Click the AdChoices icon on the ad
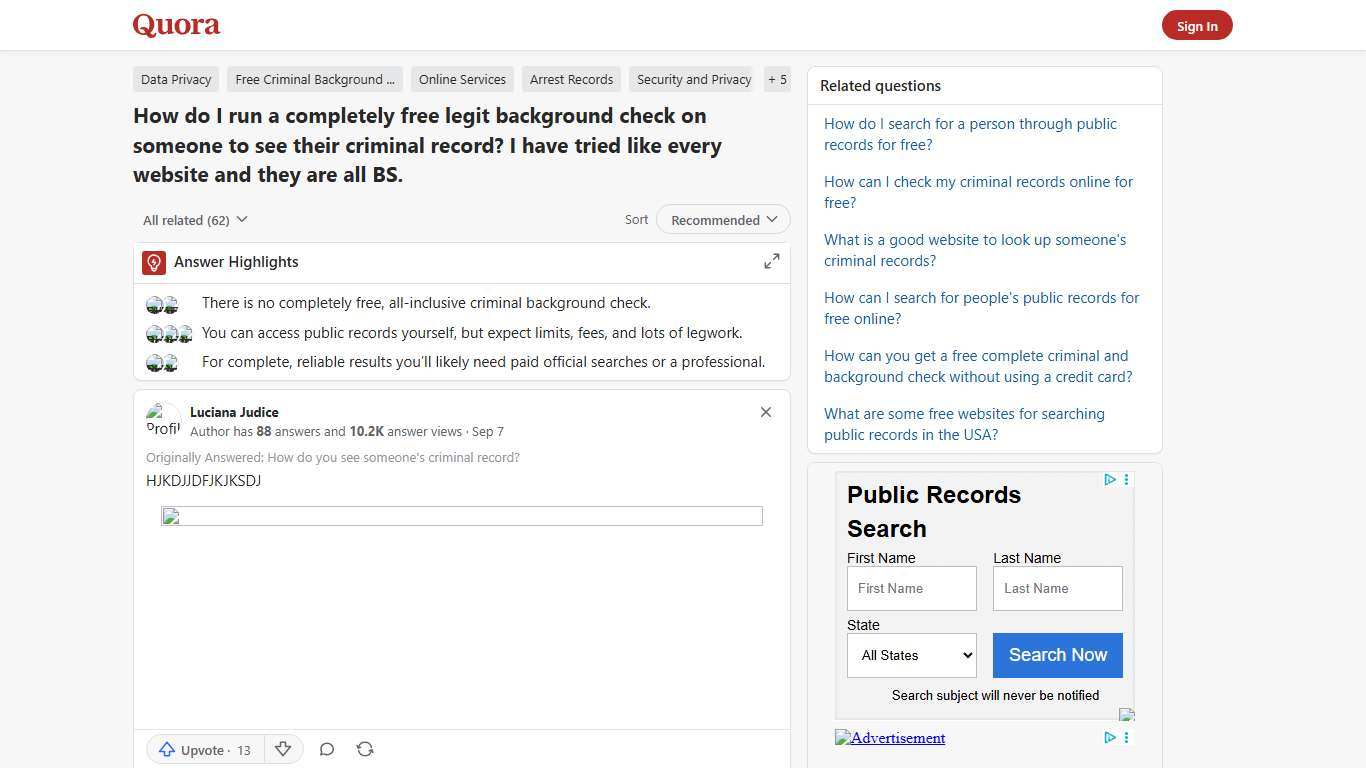 1109,480
